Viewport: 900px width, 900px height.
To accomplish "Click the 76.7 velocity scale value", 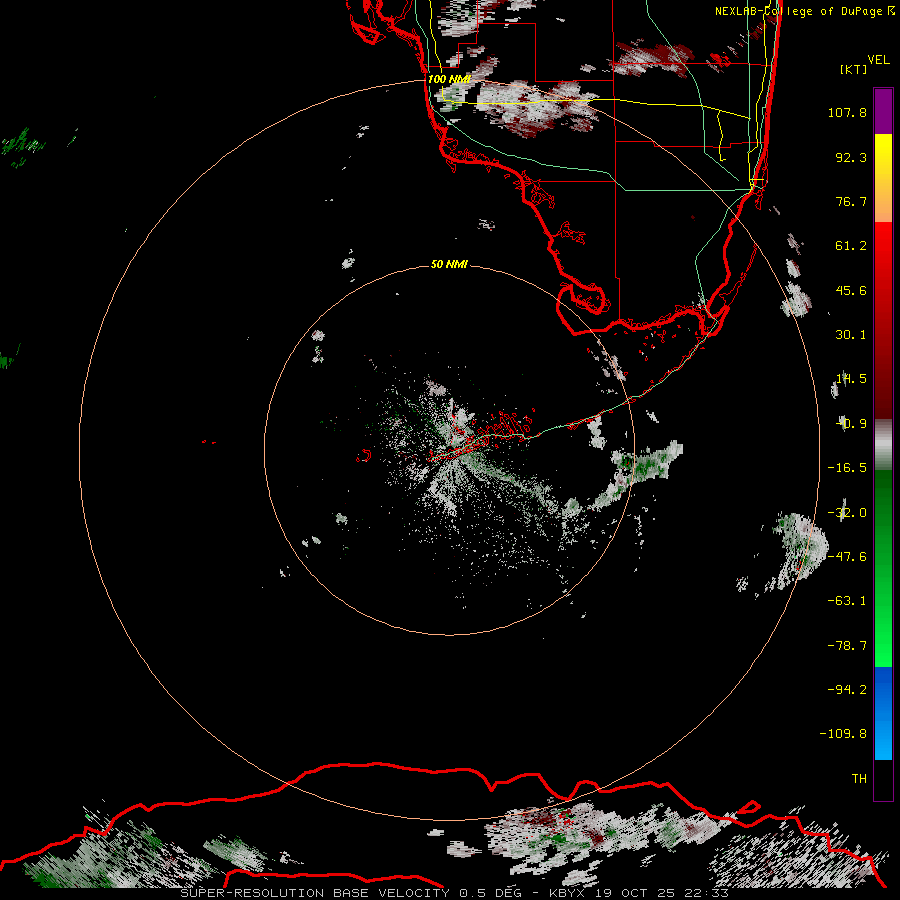I will [x=851, y=201].
